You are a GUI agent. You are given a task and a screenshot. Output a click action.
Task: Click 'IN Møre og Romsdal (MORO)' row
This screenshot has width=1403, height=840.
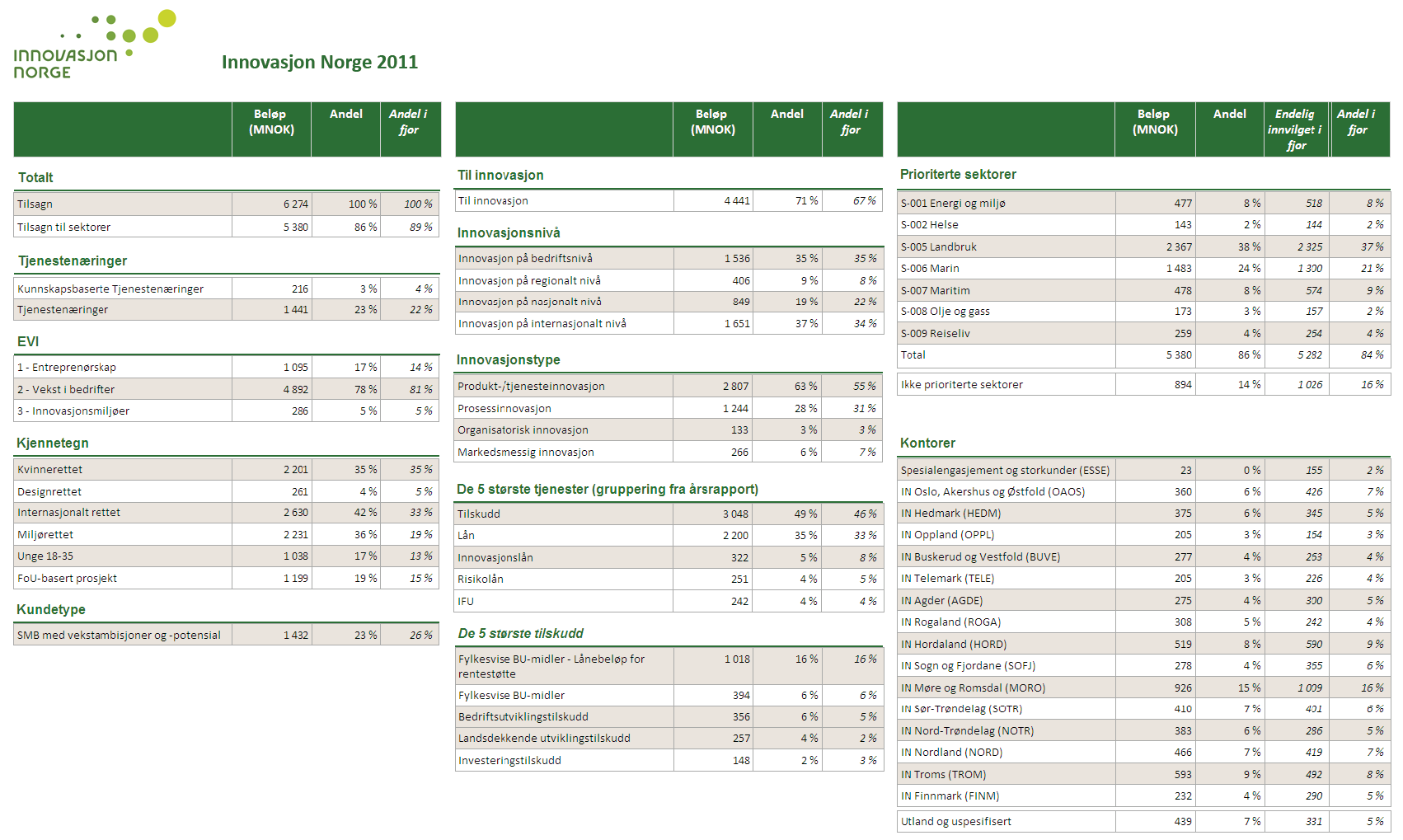tap(1143, 687)
